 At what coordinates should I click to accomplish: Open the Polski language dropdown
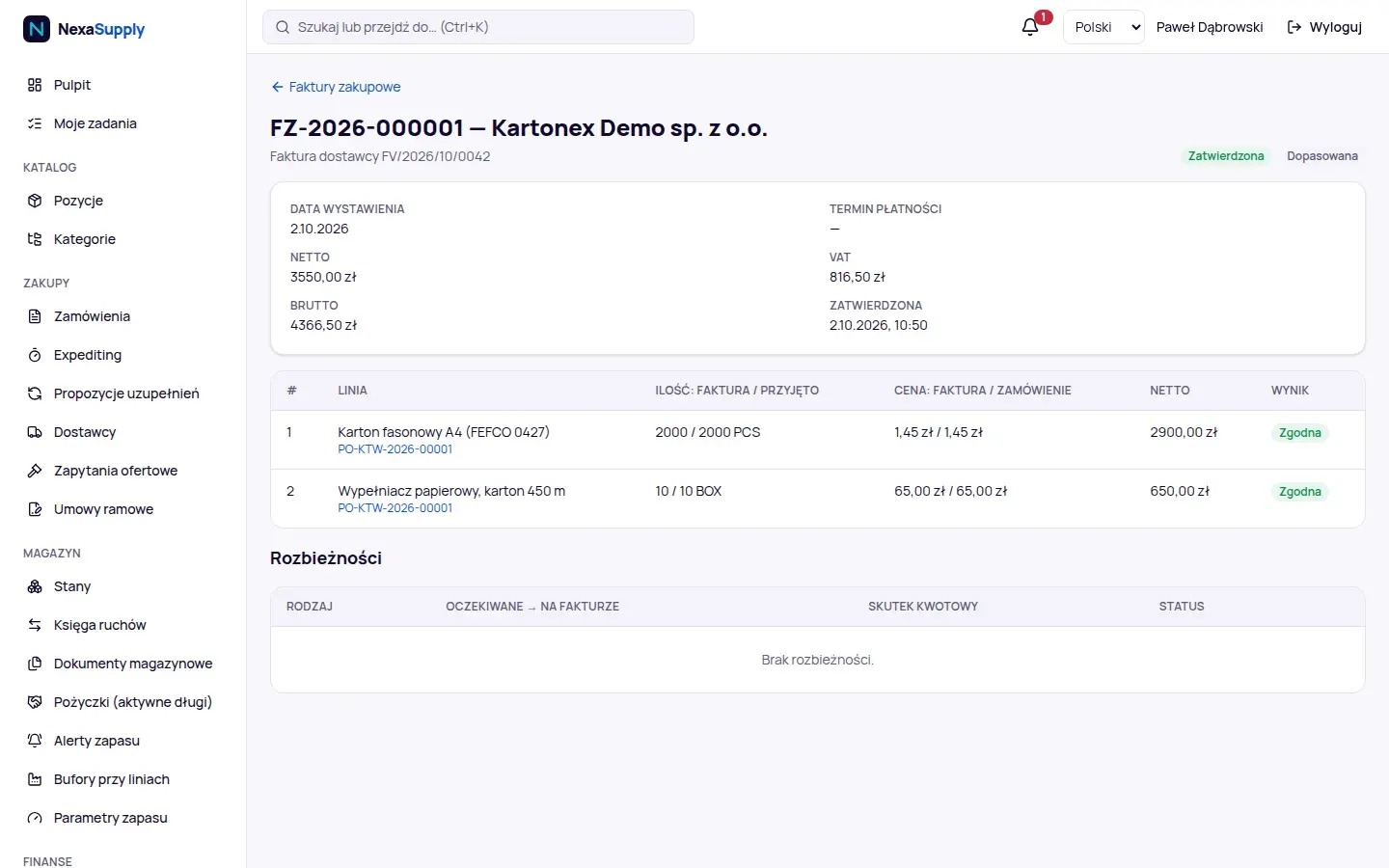(x=1103, y=27)
